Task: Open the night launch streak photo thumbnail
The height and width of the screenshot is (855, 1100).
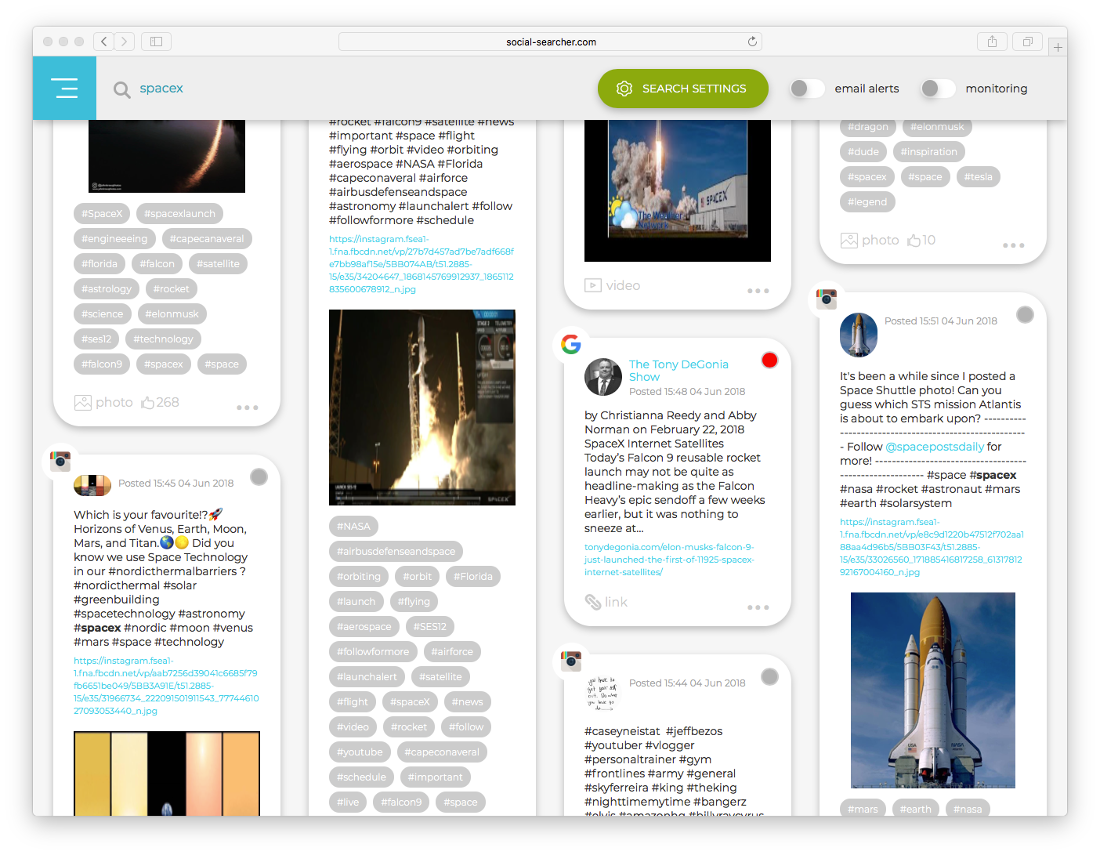Action: [167, 156]
